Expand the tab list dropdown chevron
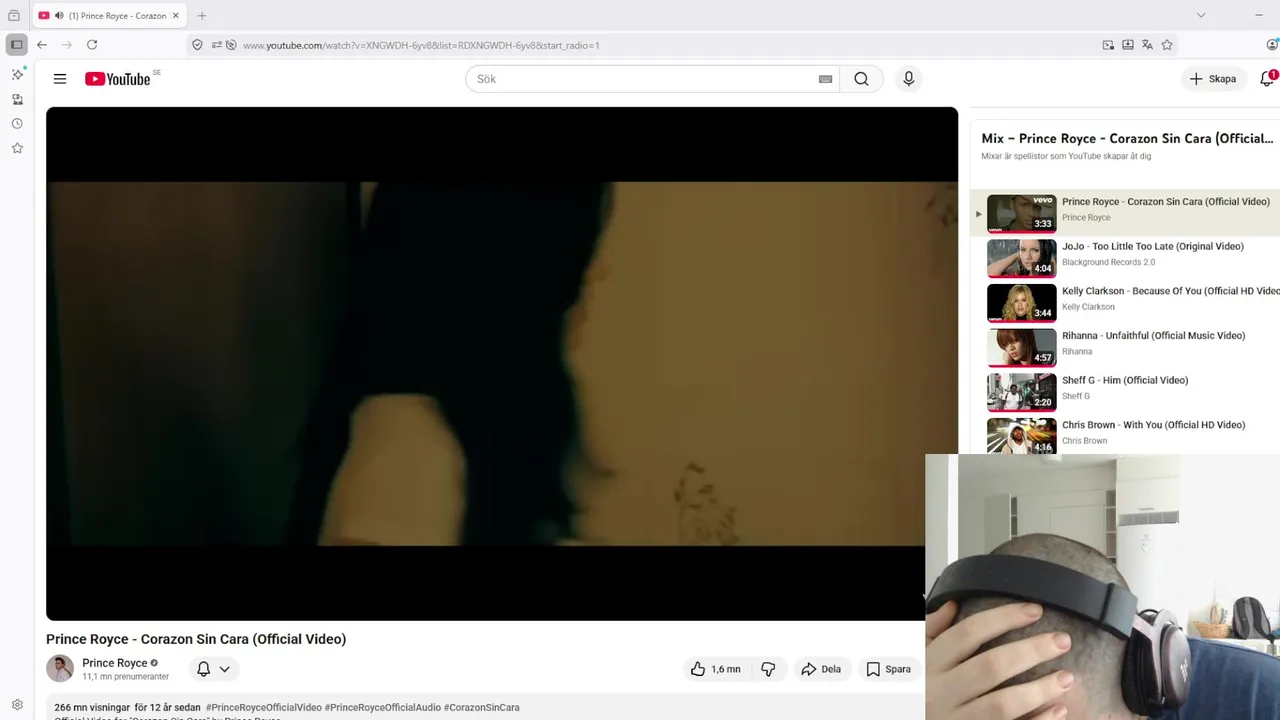1280x720 pixels. pos(1201,15)
